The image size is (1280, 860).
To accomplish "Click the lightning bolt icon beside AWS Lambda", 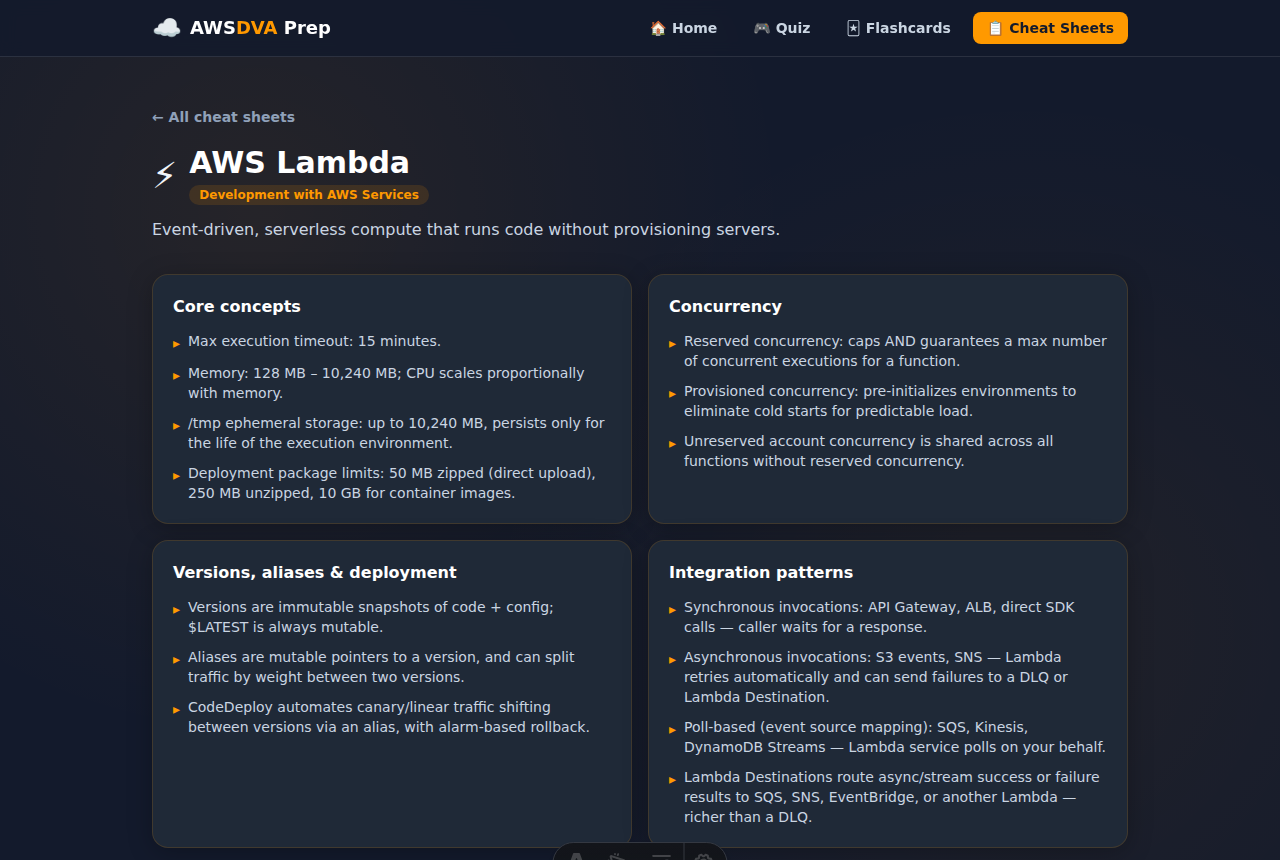I will click(x=164, y=174).
